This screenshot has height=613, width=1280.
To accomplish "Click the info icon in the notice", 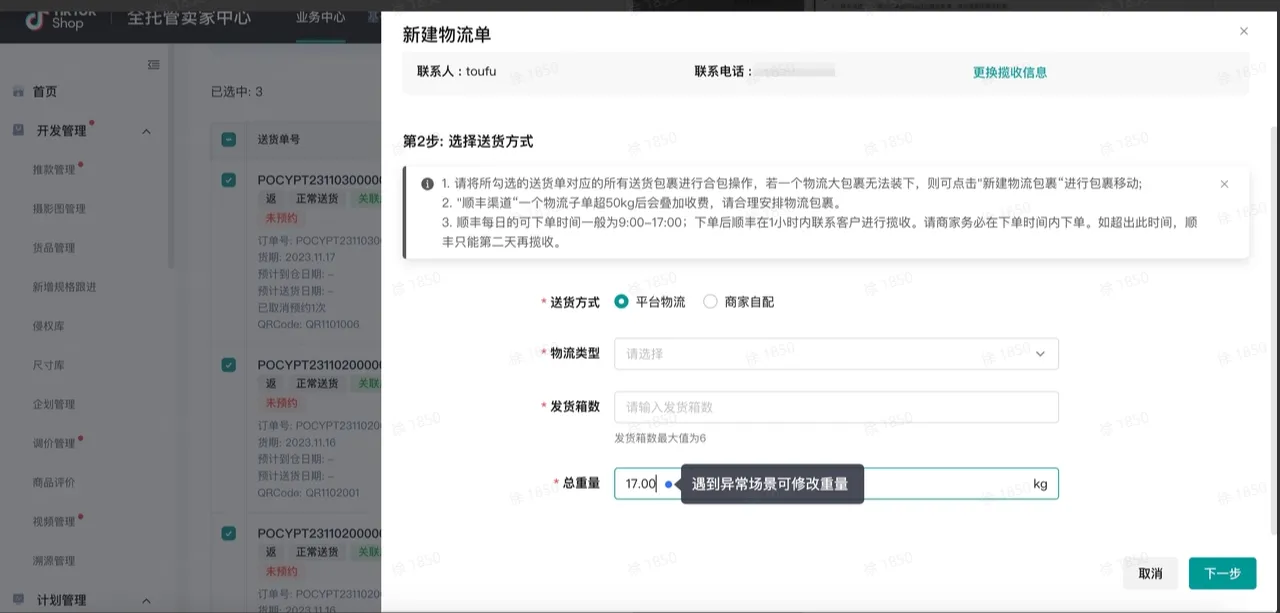I will (427, 184).
